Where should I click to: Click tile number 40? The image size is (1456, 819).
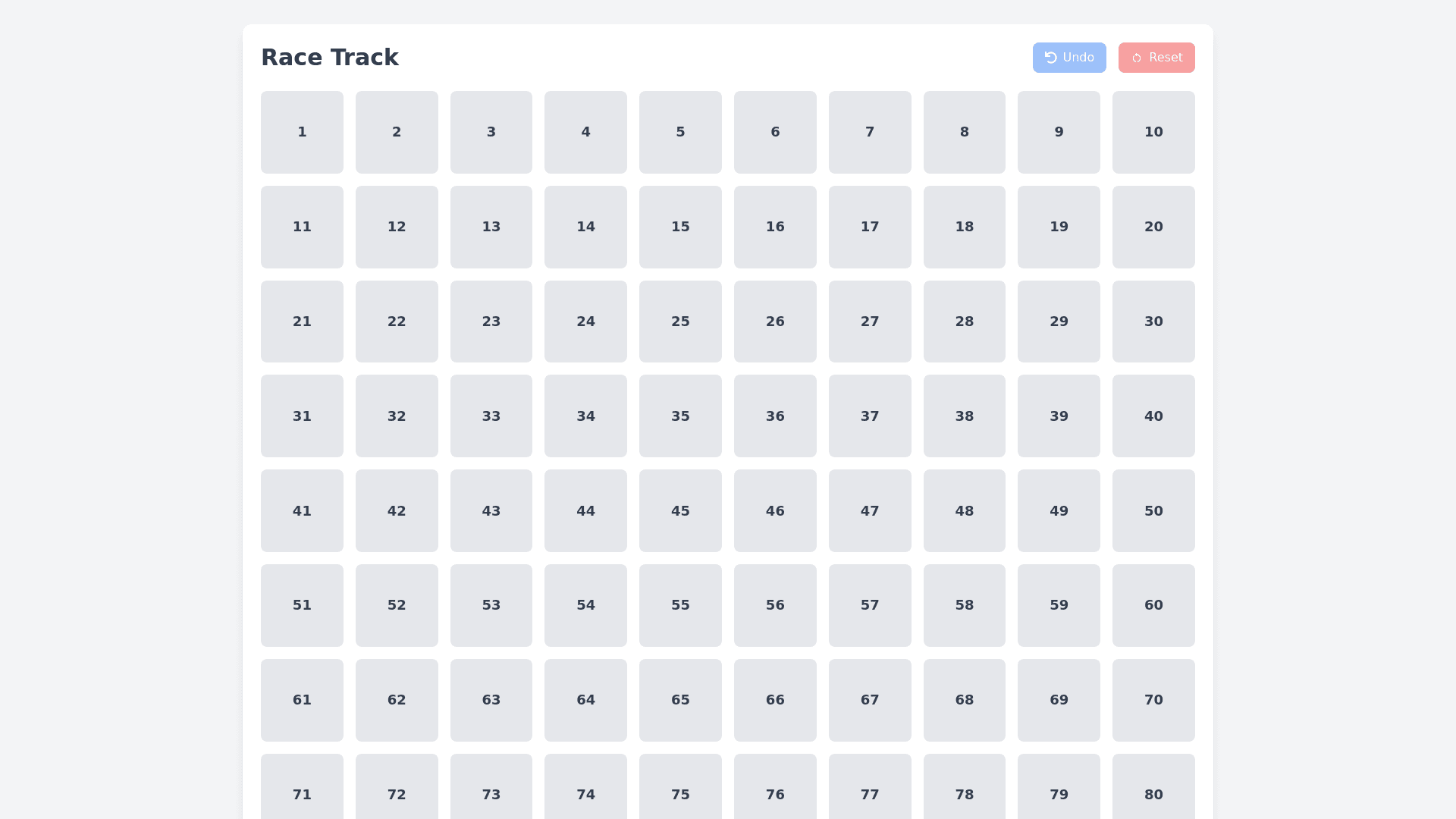pos(1153,416)
